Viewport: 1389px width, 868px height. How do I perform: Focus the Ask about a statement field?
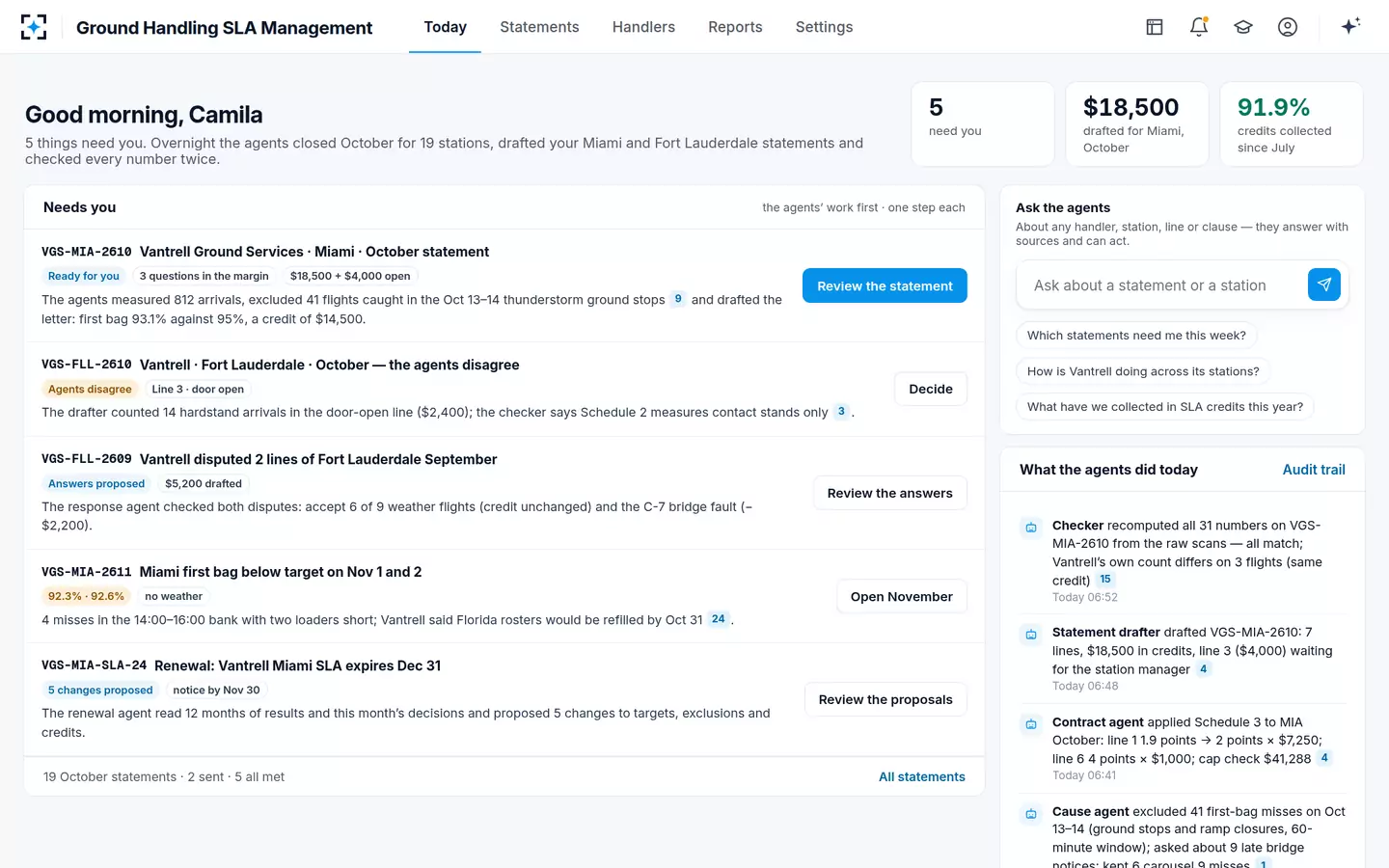tap(1162, 285)
